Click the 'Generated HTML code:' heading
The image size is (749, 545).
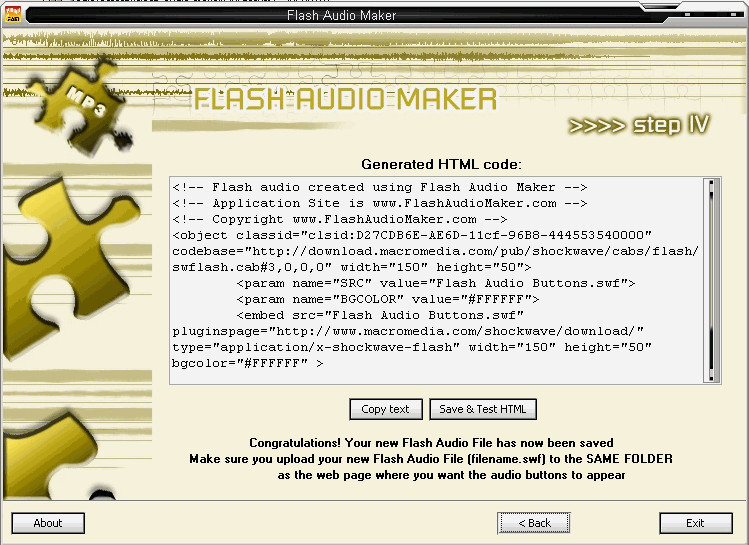[x=441, y=164]
